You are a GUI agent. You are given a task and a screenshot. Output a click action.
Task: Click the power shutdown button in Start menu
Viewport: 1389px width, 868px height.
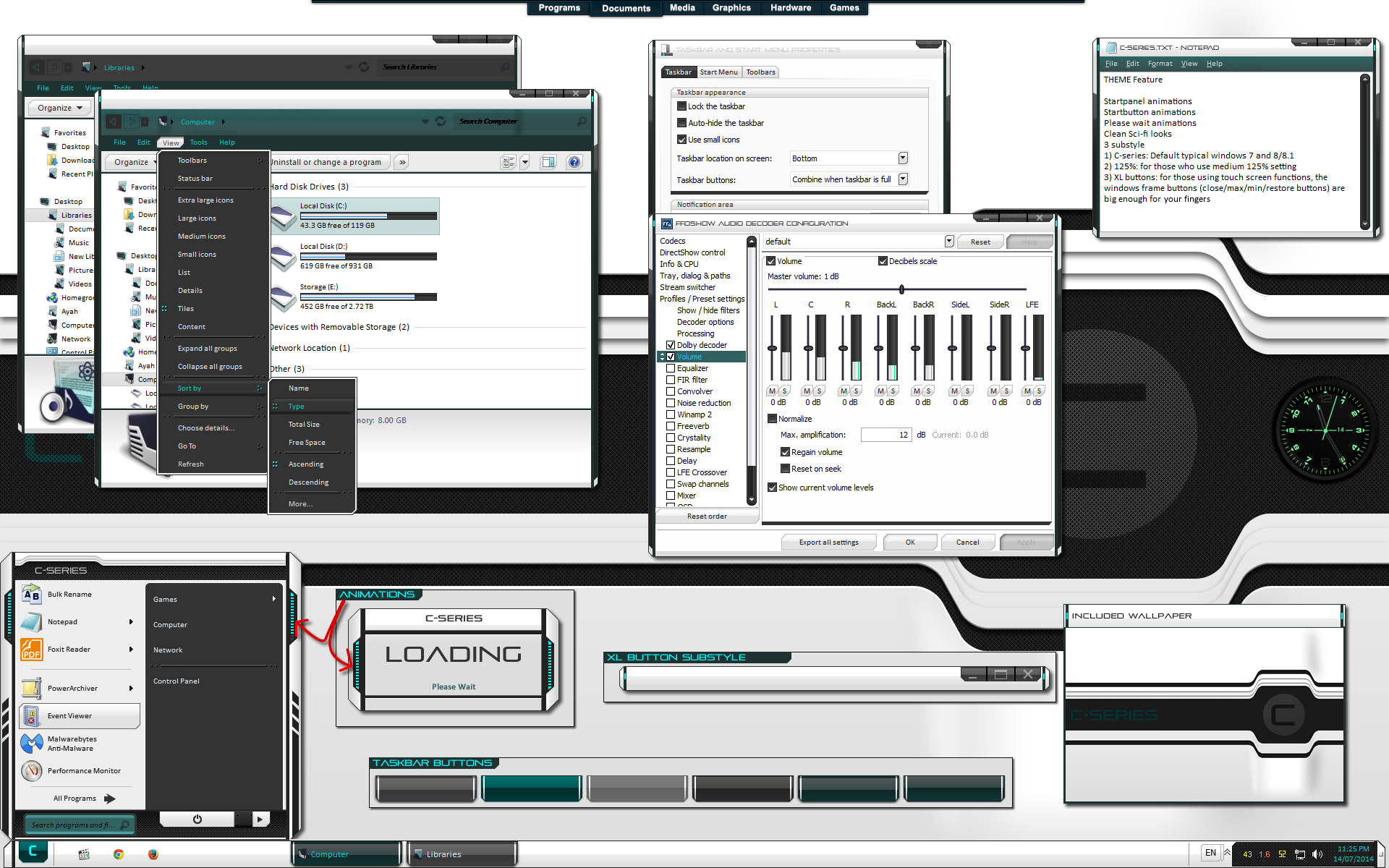point(197,819)
